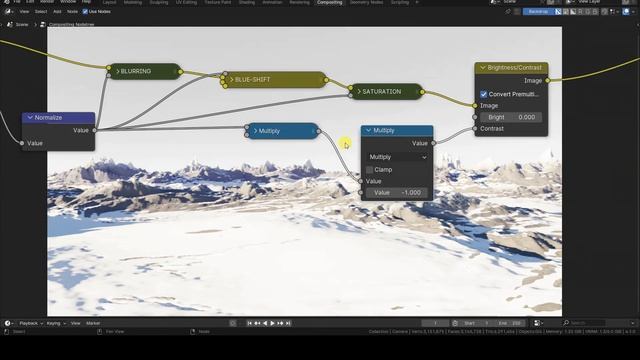The height and width of the screenshot is (360, 640).
Task: Click the current frame number field
Action: [x=435, y=323]
